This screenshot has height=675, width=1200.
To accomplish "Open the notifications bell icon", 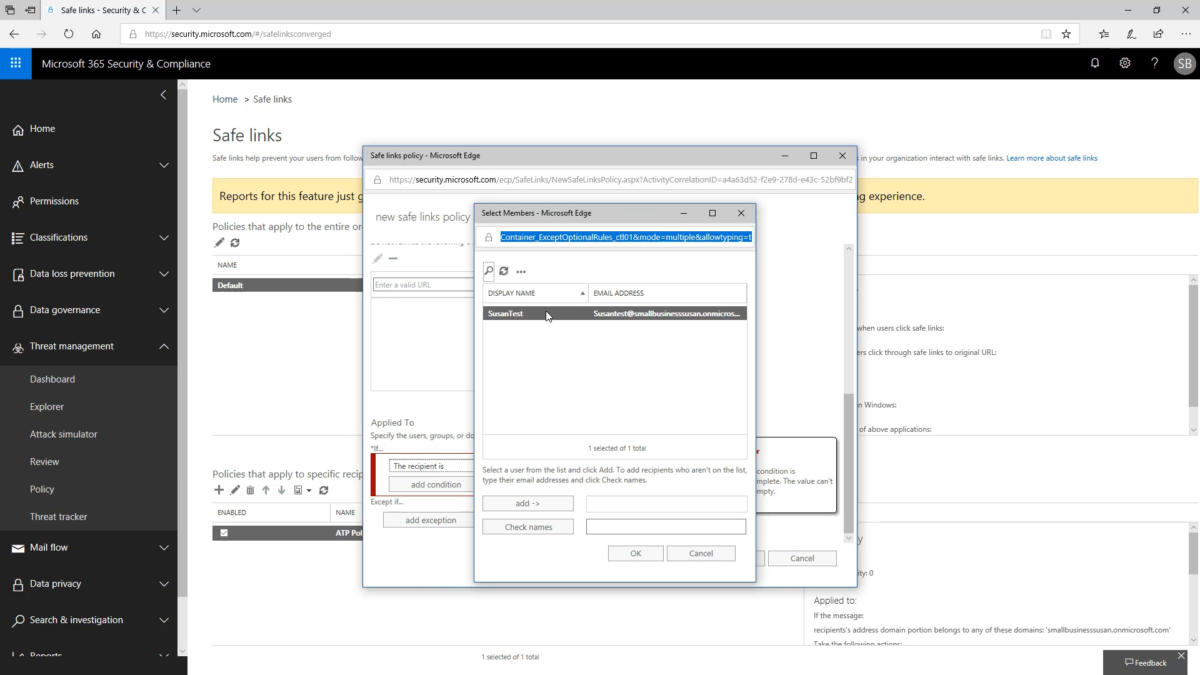I will (x=1095, y=63).
